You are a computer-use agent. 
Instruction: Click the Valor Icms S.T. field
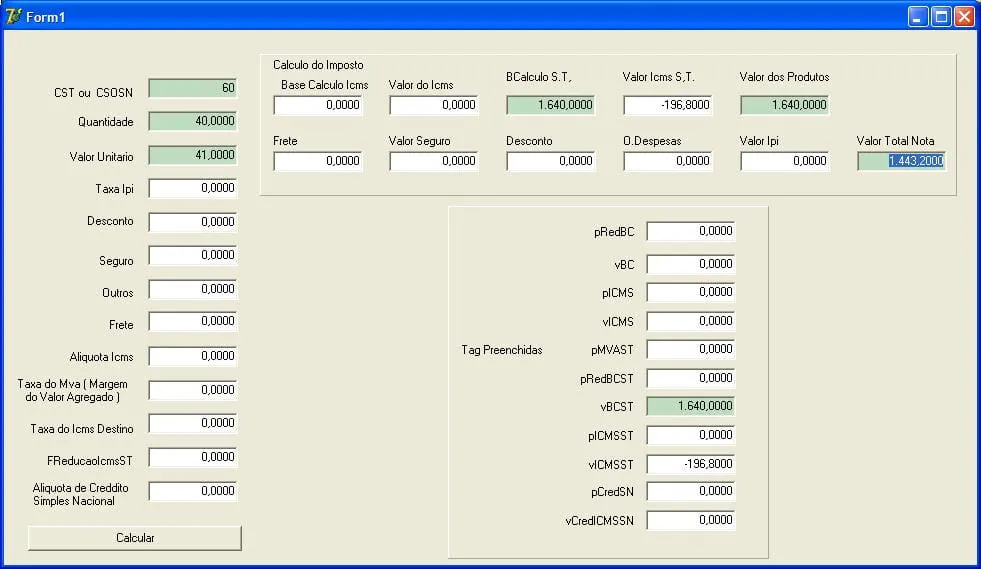click(667, 105)
